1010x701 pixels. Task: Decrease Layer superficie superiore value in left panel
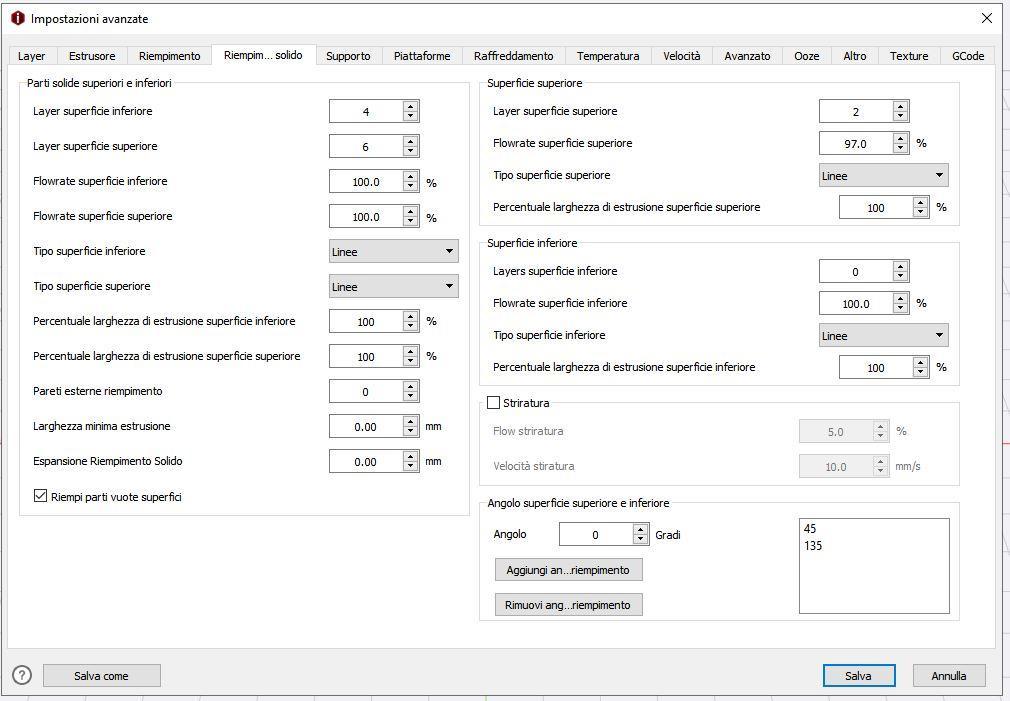[410, 151]
